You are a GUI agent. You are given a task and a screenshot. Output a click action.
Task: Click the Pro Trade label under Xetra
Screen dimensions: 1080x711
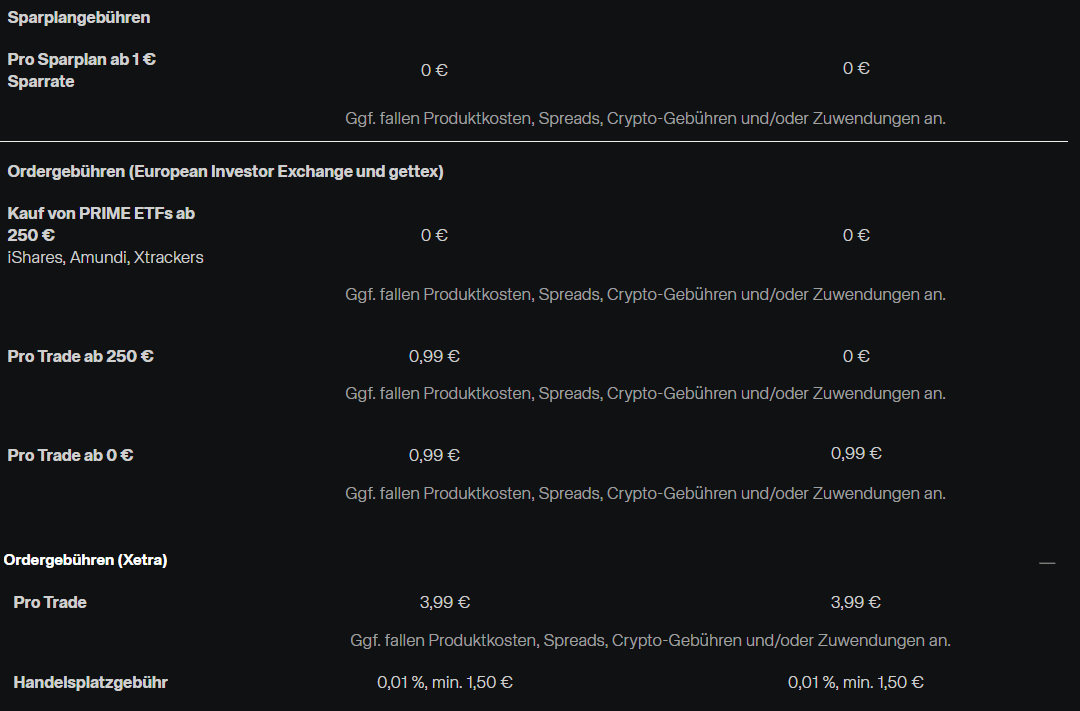point(50,602)
